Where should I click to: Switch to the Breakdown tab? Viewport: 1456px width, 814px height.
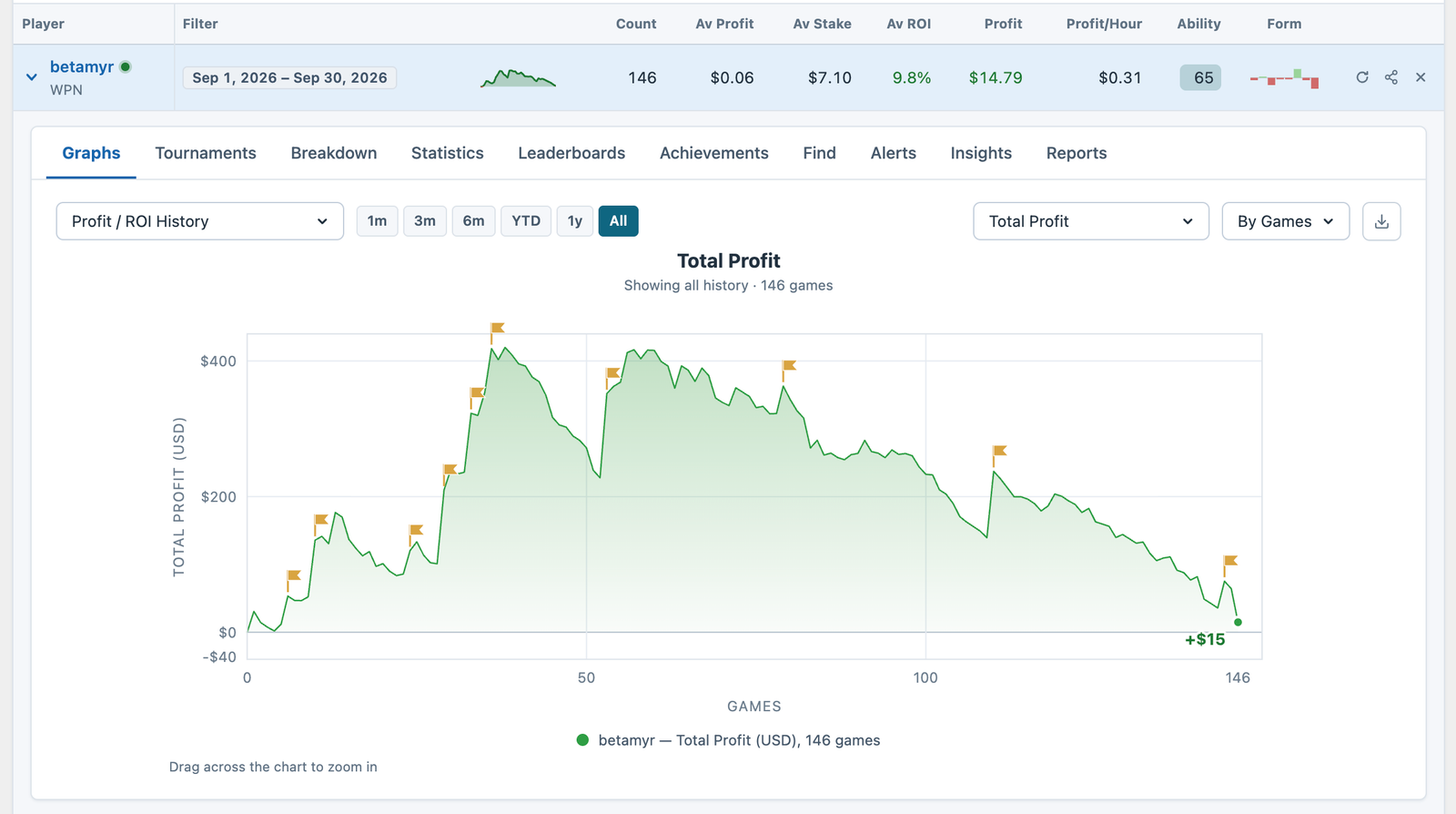pos(334,153)
